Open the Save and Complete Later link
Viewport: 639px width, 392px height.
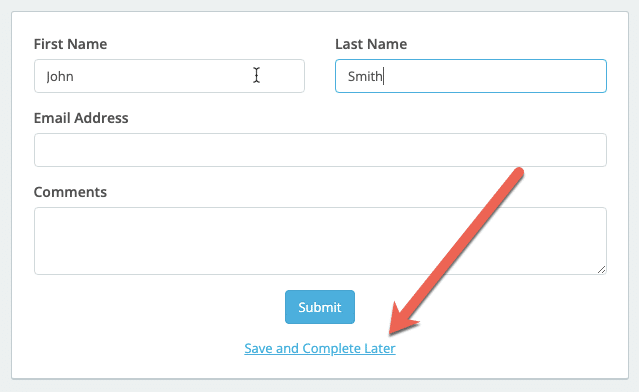320,348
